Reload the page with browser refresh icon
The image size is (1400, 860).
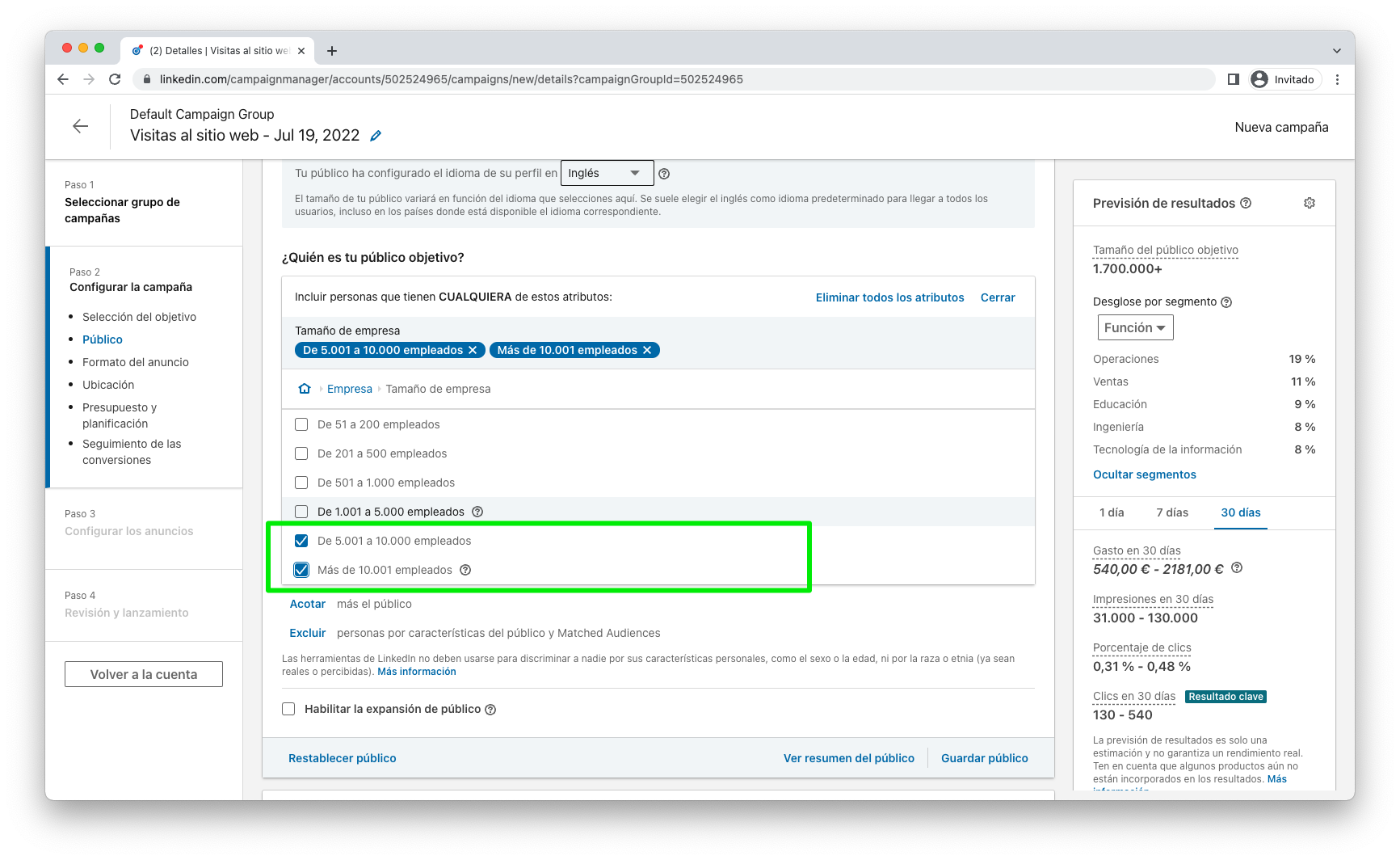coord(115,79)
